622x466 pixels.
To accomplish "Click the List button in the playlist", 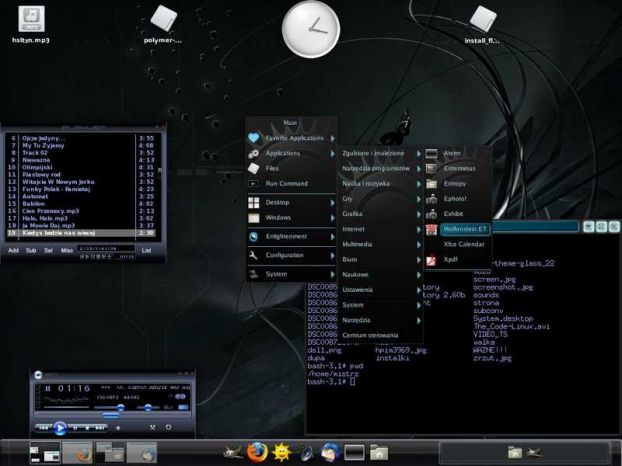I will [146, 251].
